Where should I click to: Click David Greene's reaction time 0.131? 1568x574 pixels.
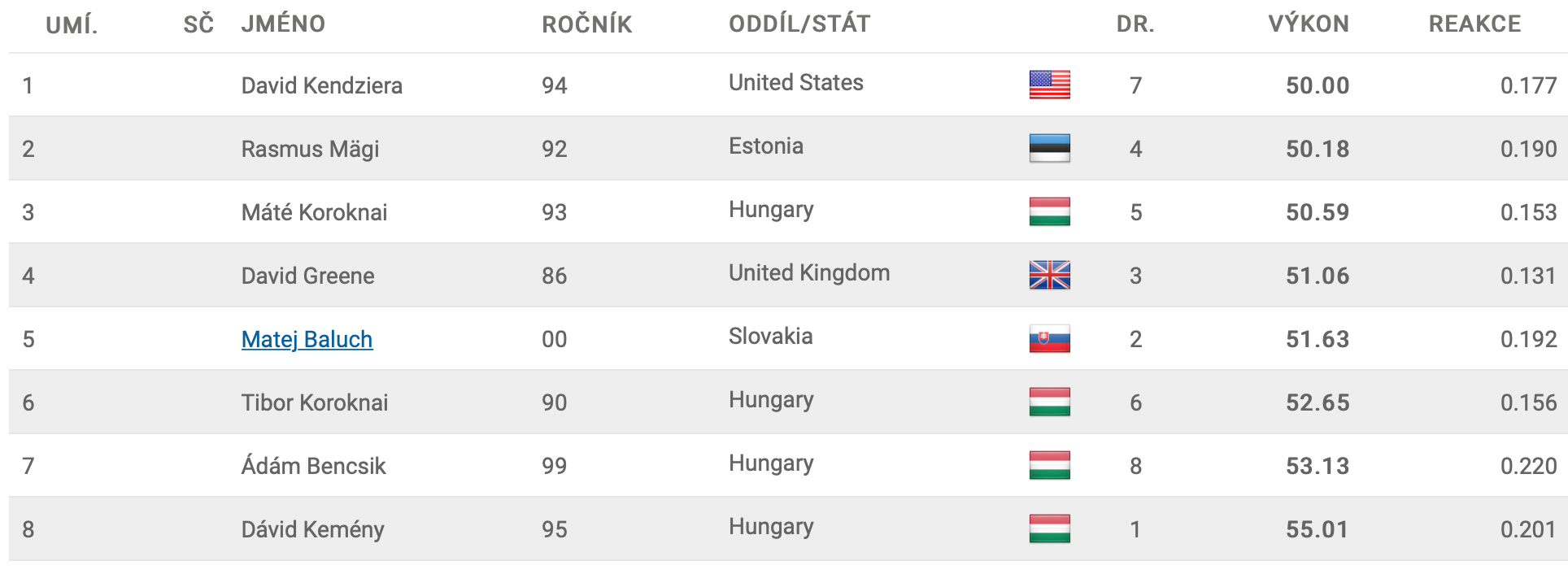tap(1528, 276)
